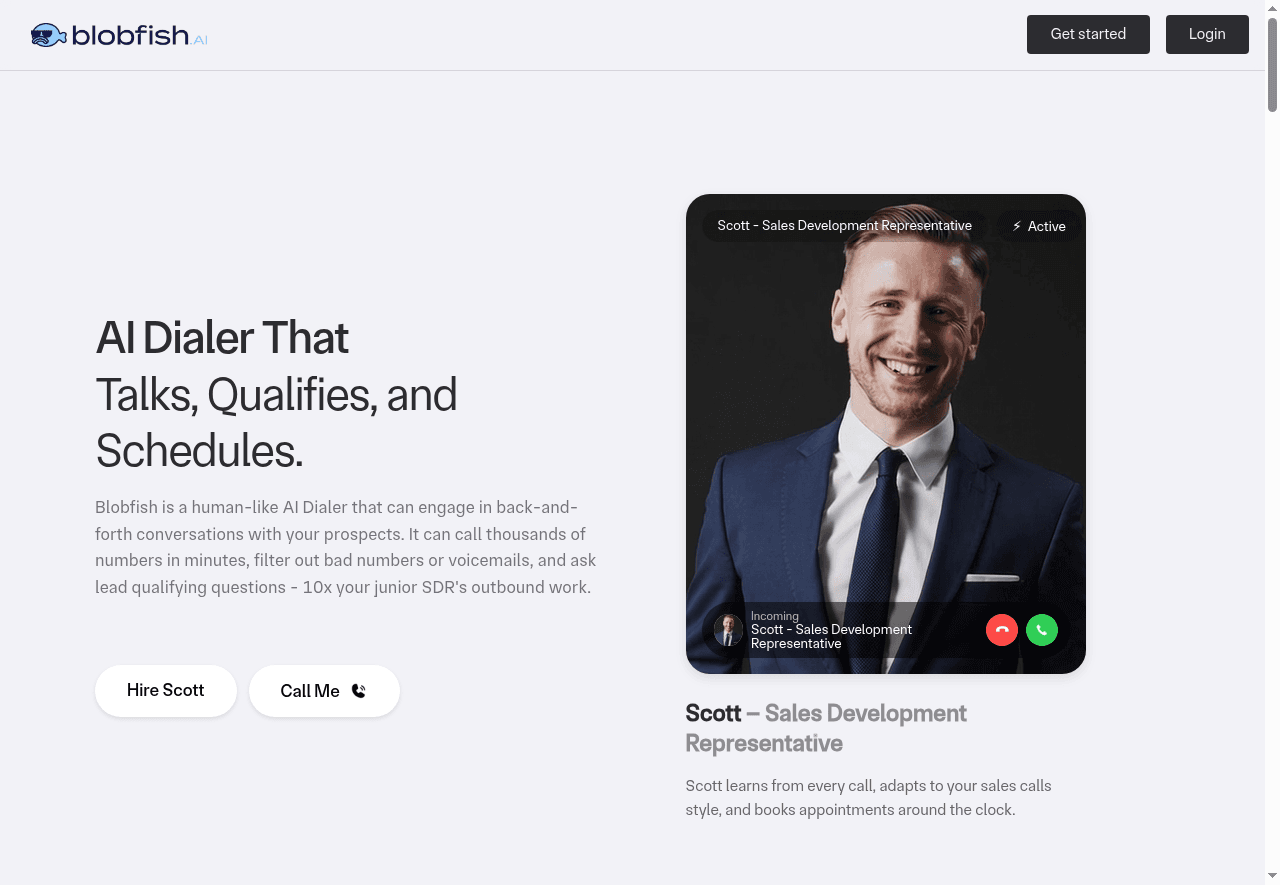
Task: Click Scott's small avatar in the incoming call bar
Action: point(729,630)
